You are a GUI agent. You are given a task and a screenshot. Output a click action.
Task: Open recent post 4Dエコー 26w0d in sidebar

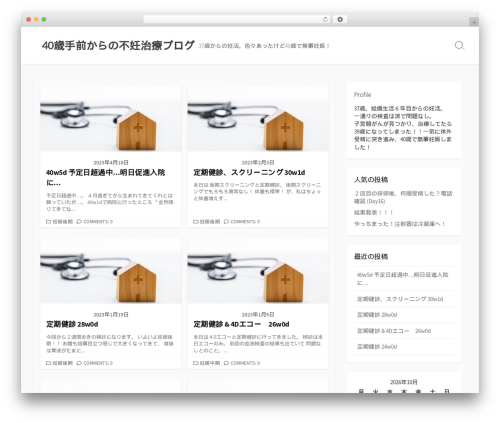coord(394,331)
